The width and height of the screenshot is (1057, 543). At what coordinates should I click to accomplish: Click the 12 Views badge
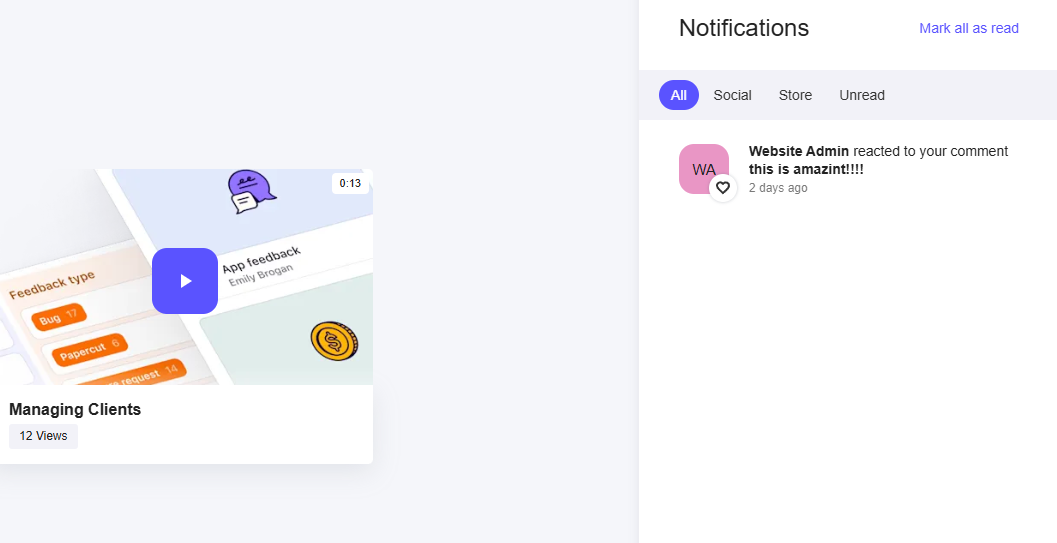43,436
